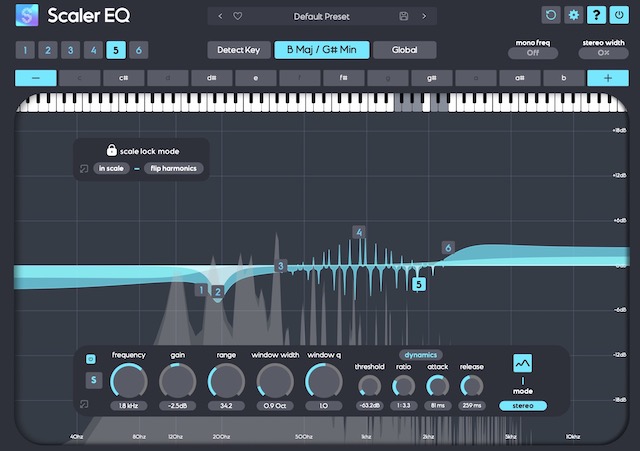Save the preset using the disk icon

(404, 16)
